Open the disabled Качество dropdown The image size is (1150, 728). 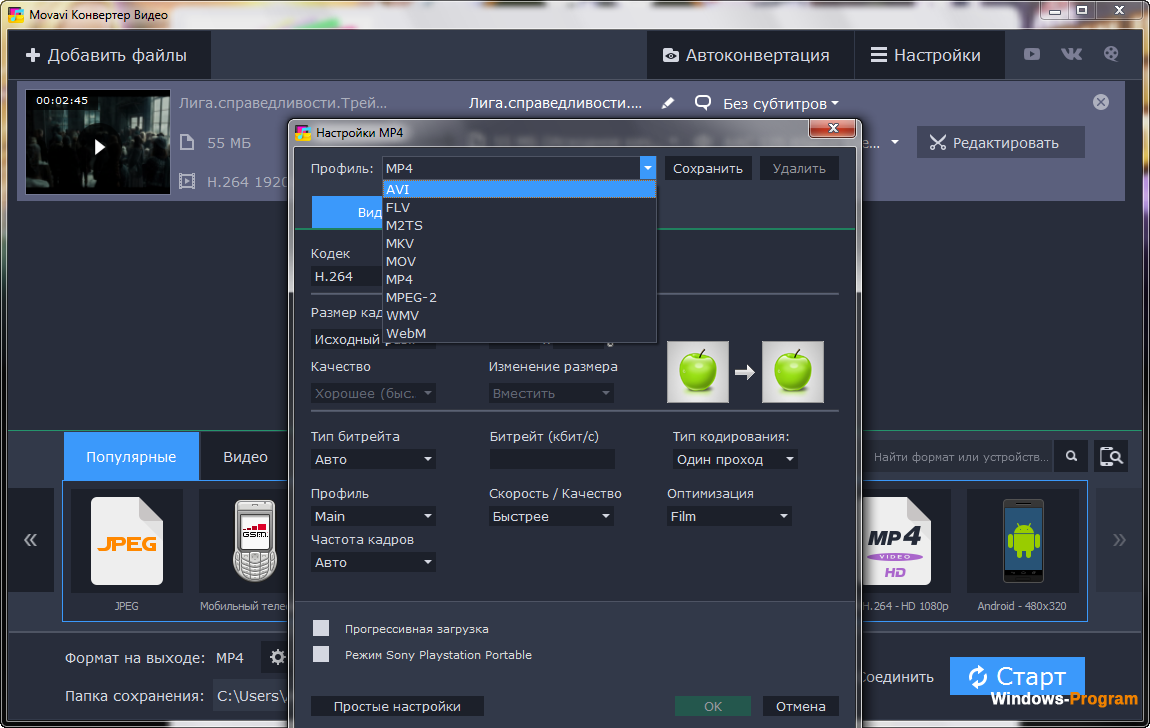(x=373, y=393)
